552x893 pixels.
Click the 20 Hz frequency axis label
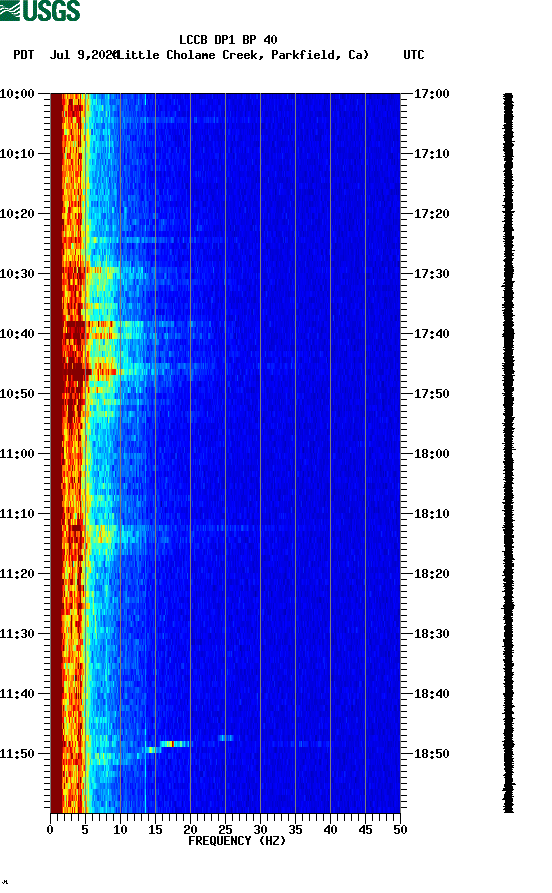(190, 830)
